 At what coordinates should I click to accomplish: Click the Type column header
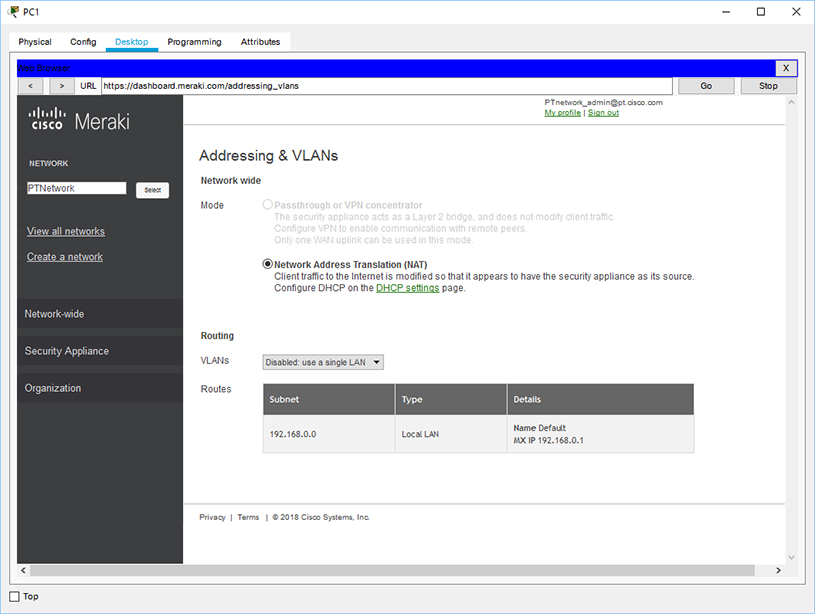451,399
